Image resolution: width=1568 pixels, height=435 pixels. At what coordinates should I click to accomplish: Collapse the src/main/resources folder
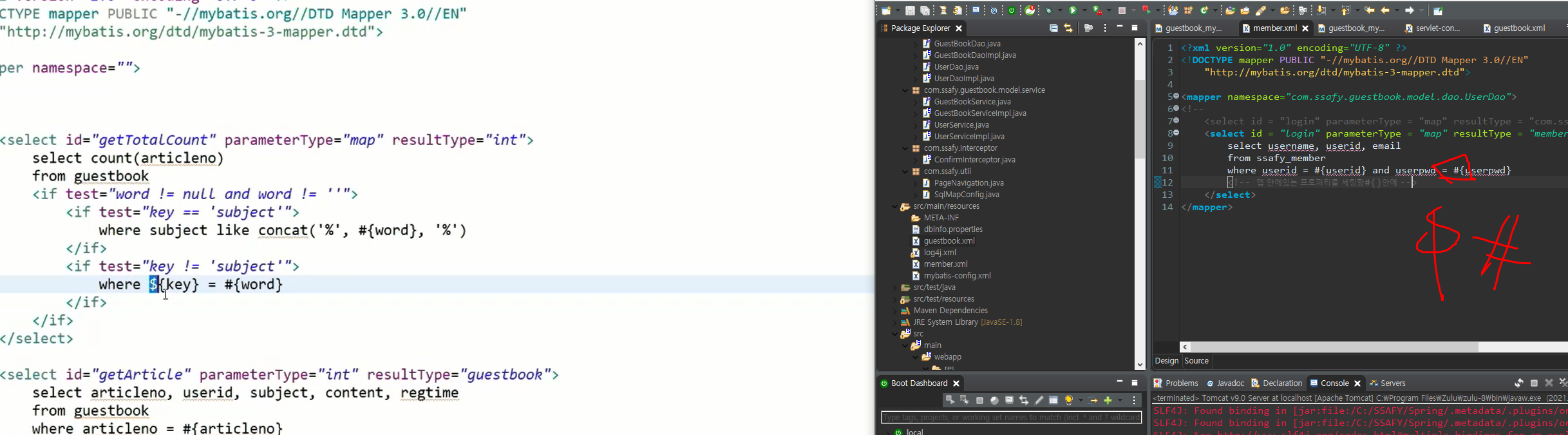coord(894,207)
